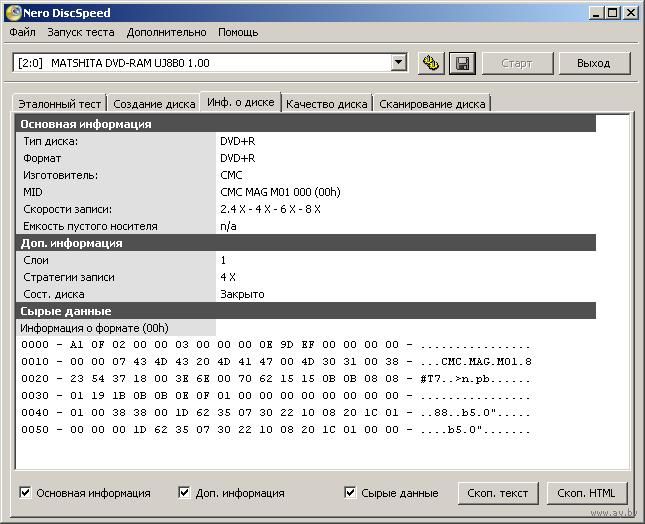Click the Тип диска label

pyautogui.click(x=51, y=141)
